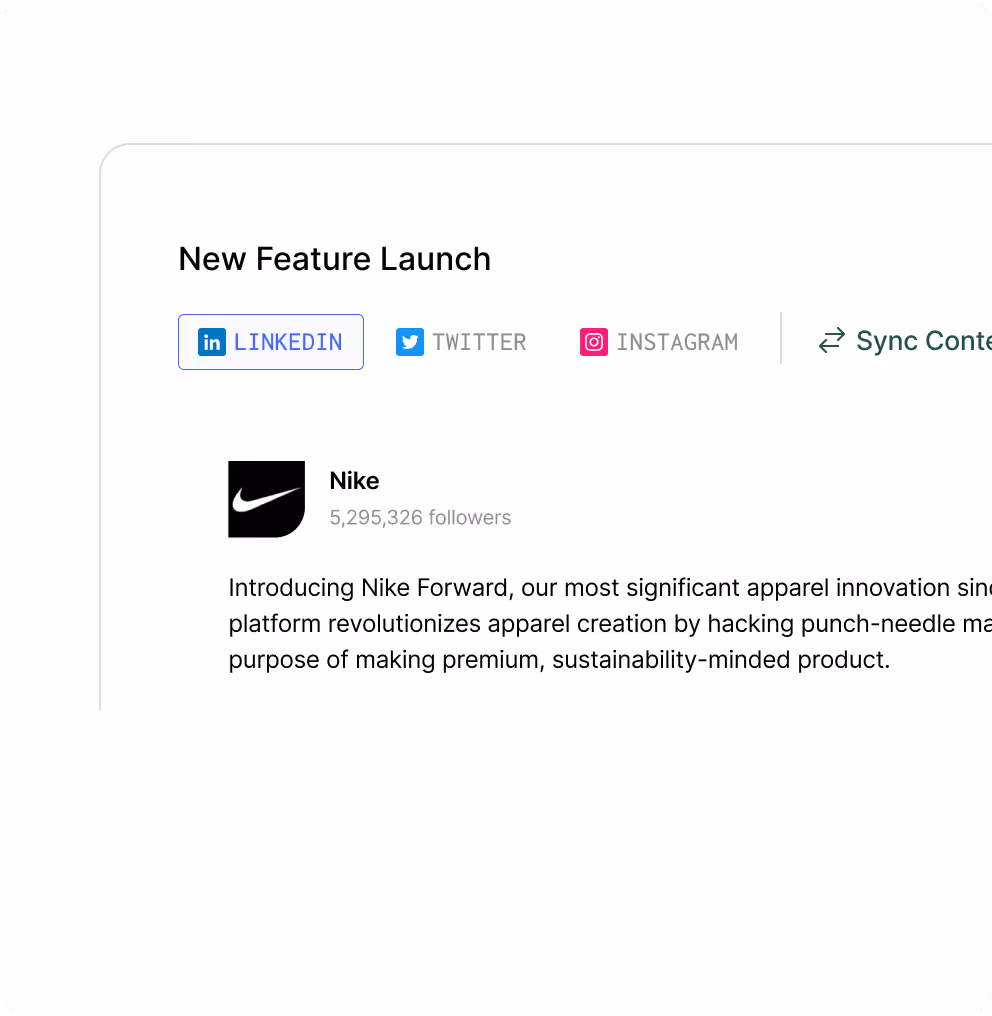Click the vertical divider before Sync Content
Screen dimensions: 992x1016
(x=781, y=338)
